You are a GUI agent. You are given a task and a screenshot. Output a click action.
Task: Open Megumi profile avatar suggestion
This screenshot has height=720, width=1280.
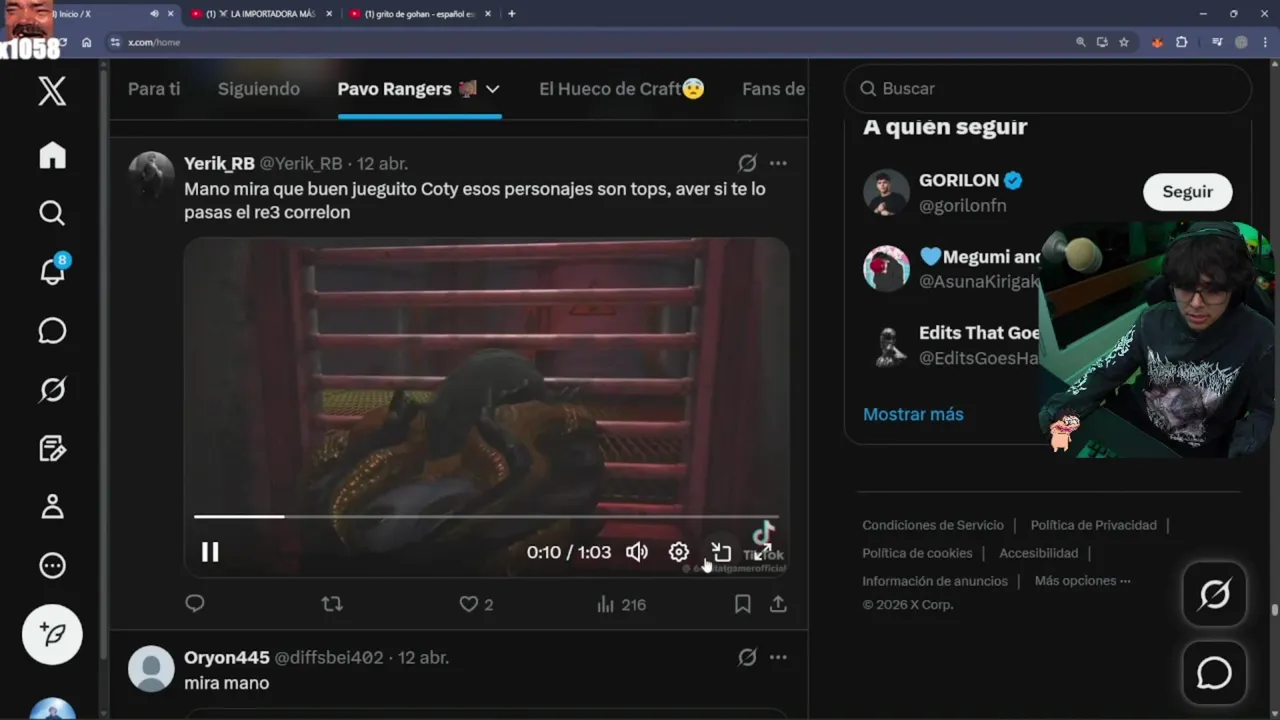tap(886, 268)
